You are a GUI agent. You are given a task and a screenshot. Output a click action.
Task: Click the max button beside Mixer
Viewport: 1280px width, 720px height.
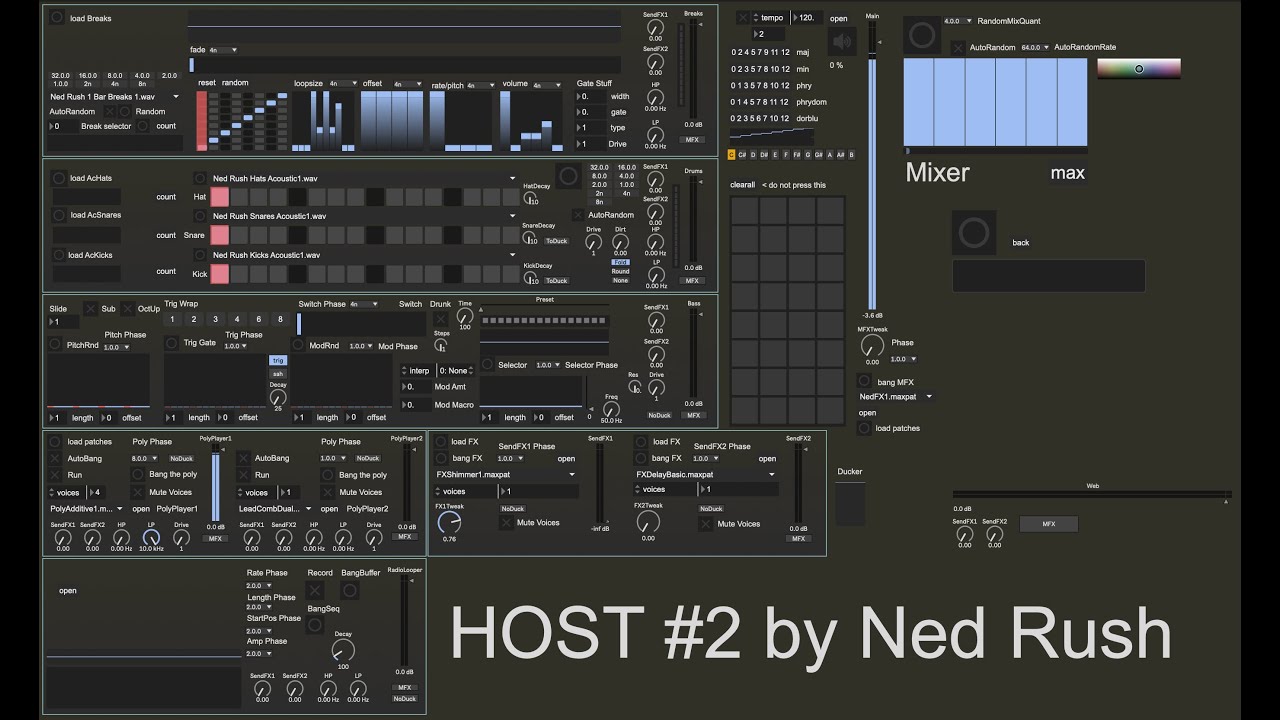point(1068,173)
